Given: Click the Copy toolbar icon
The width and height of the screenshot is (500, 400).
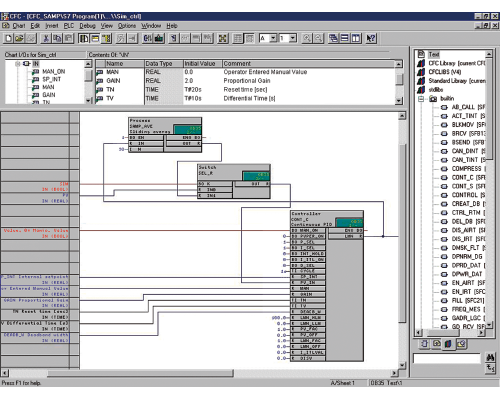Looking at the screenshot, I should tap(57, 38).
